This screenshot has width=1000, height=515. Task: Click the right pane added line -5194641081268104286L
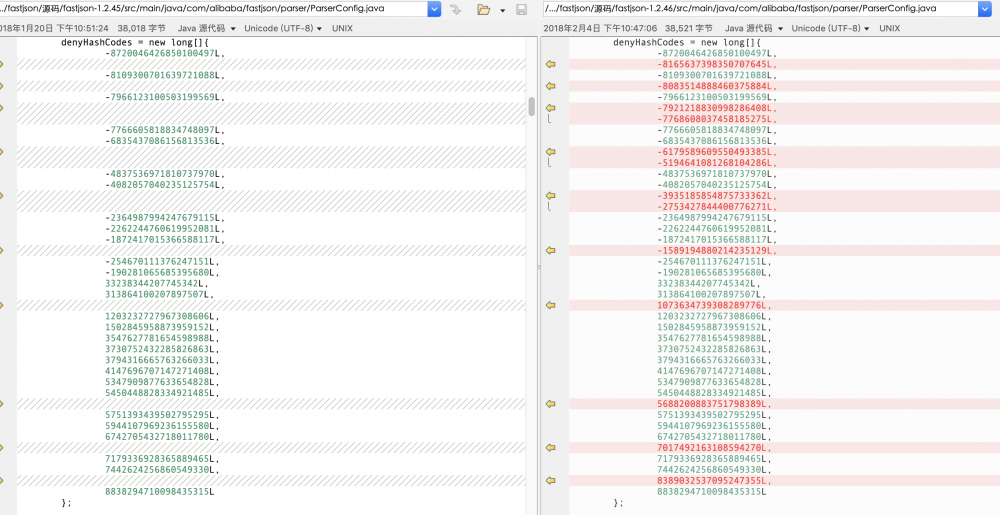pyautogui.click(x=717, y=163)
